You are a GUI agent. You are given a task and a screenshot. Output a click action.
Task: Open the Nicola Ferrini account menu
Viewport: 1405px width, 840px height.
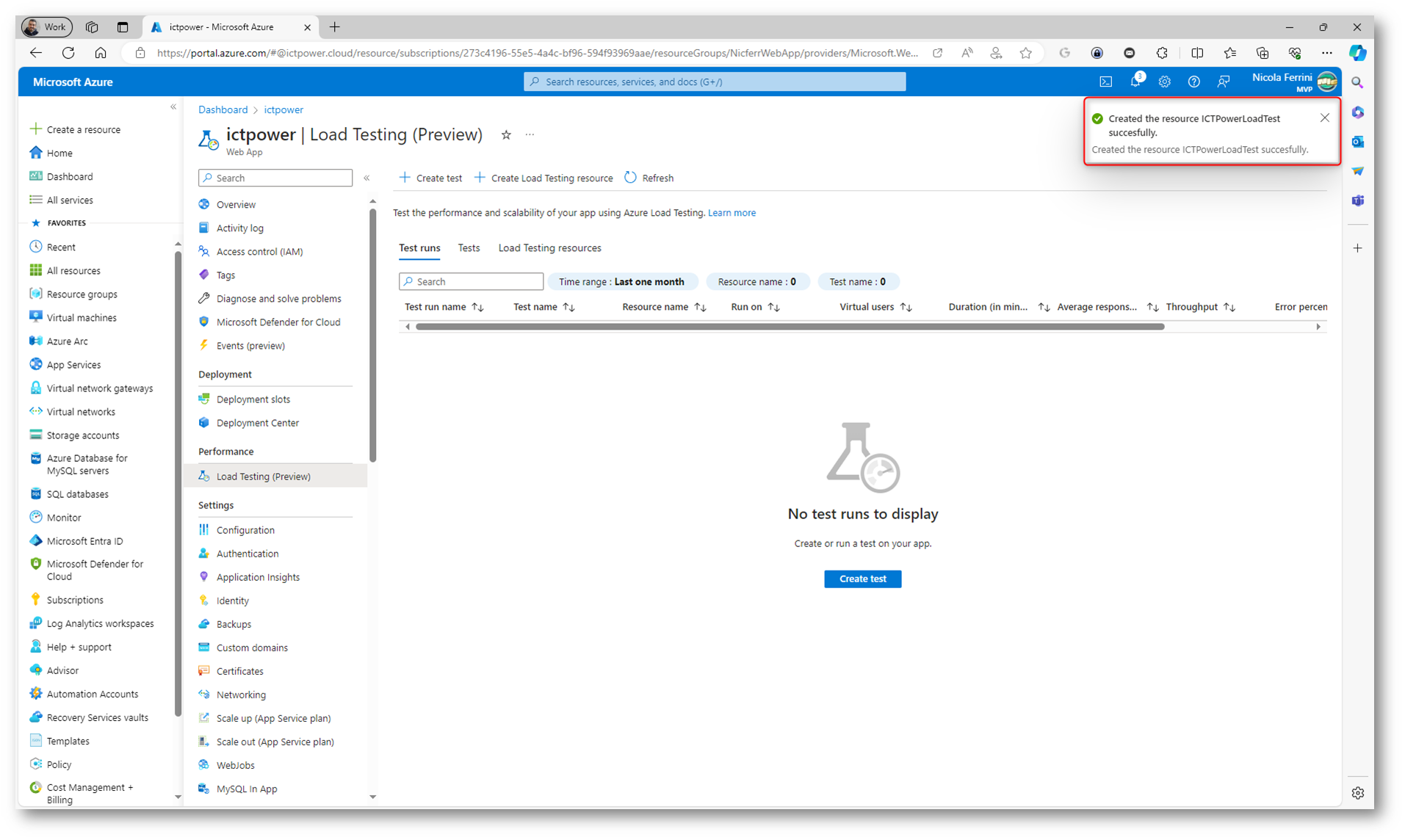(1294, 82)
